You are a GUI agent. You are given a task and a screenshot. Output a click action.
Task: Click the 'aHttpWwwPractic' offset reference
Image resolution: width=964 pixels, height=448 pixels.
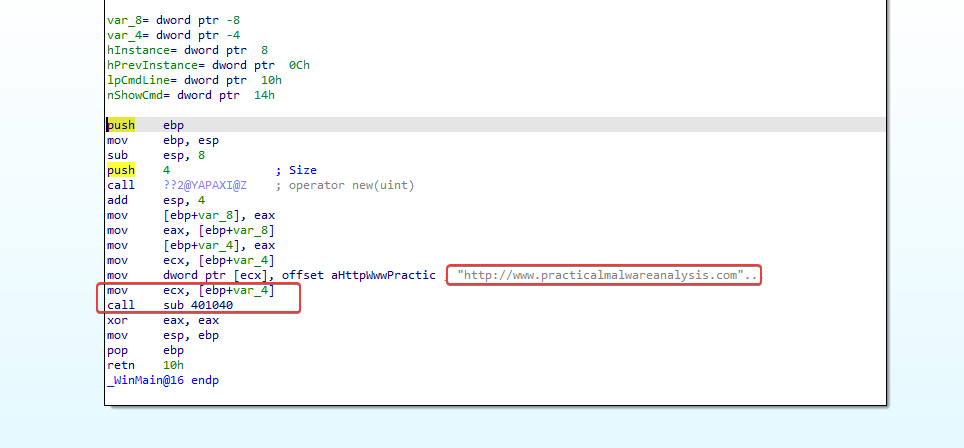click(384, 275)
